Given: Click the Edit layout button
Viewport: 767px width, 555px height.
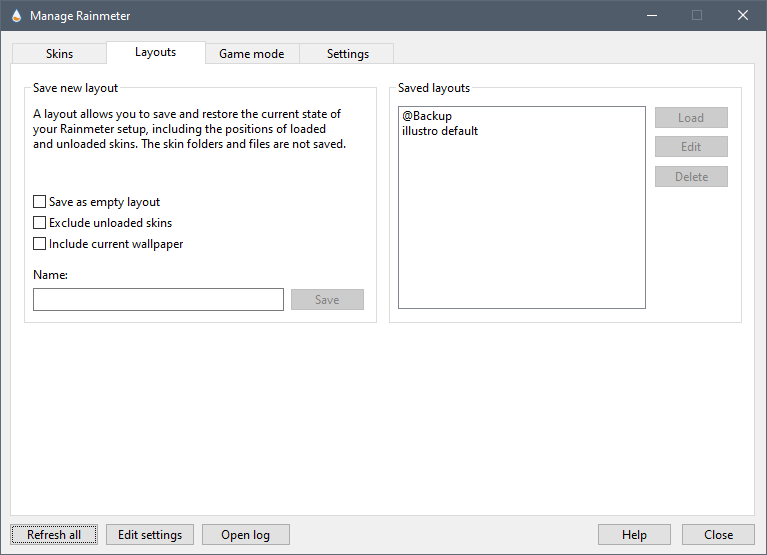Looking at the screenshot, I should (x=691, y=147).
